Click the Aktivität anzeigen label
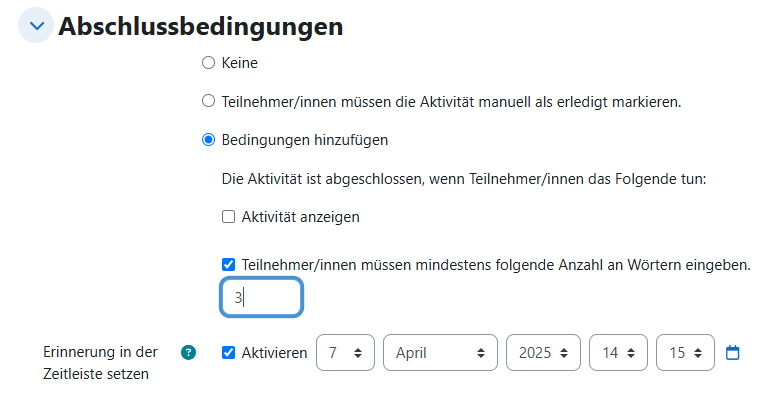This screenshot has height=397, width=782. click(301, 217)
